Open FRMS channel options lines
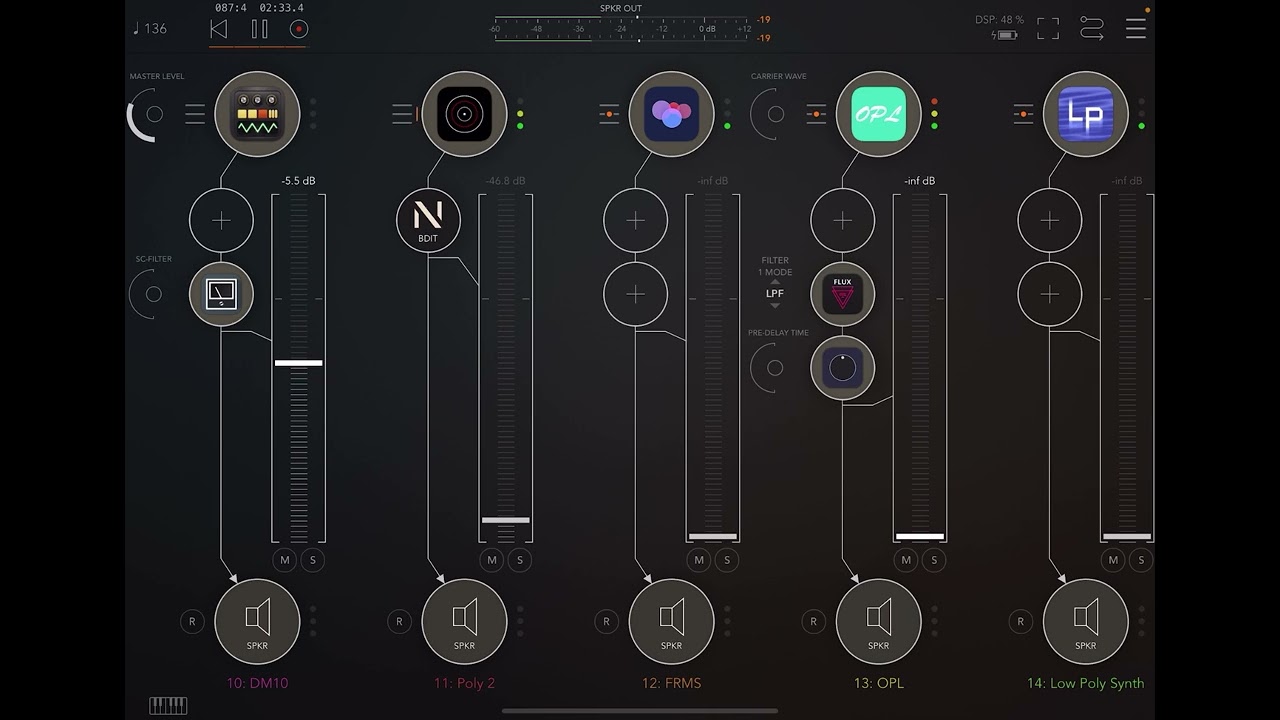This screenshot has width=1280, height=720. [609, 114]
